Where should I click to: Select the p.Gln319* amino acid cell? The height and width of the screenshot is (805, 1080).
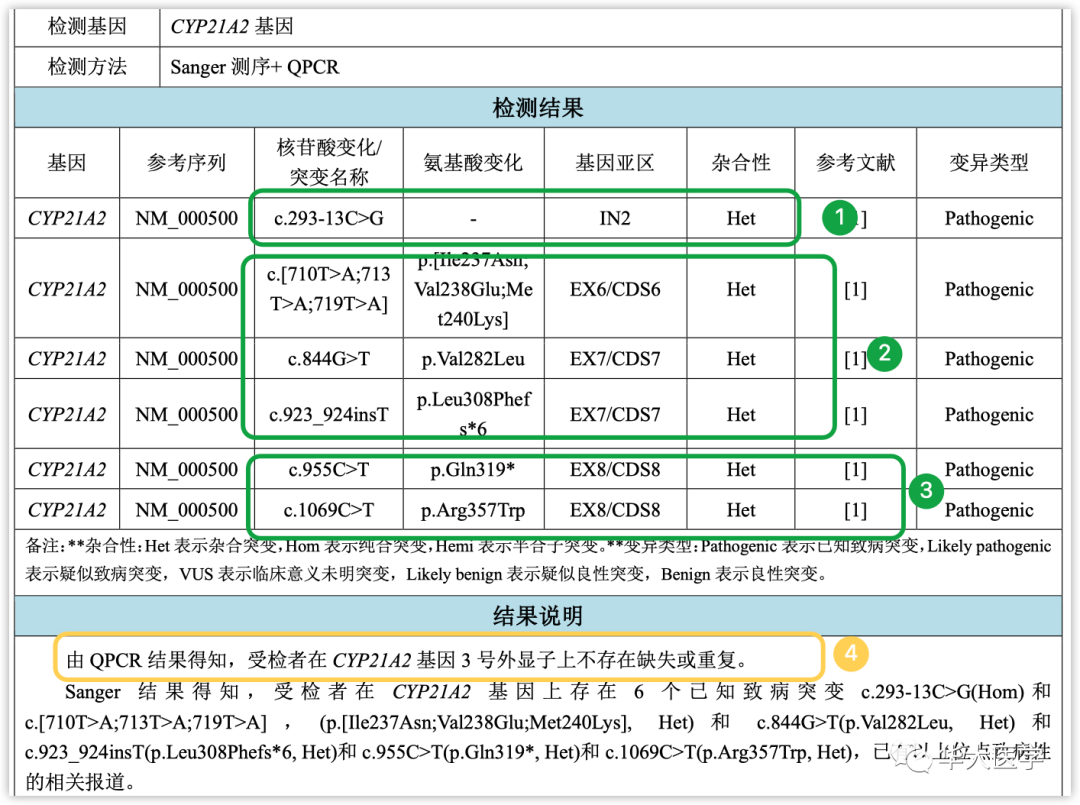tap(473, 470)
